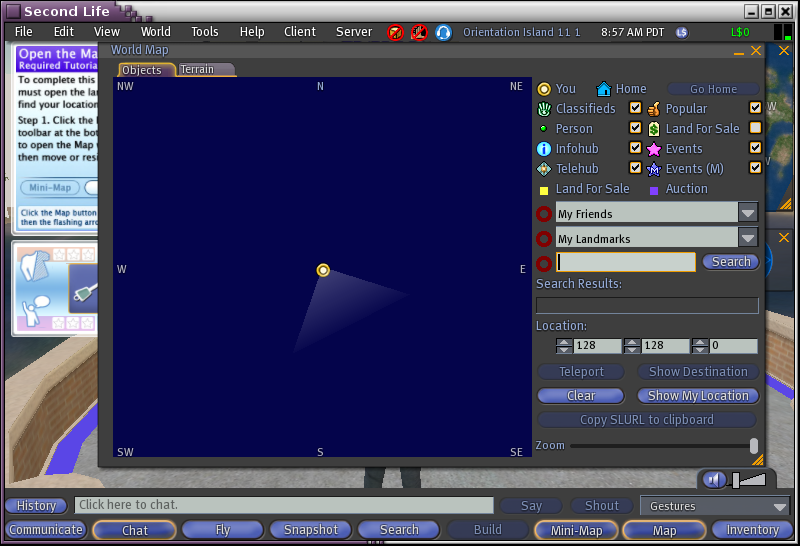This screenshot has width=800, height=546.
Task: Click the red ring beside My Landmarks
Action: [x=544, y=238]
